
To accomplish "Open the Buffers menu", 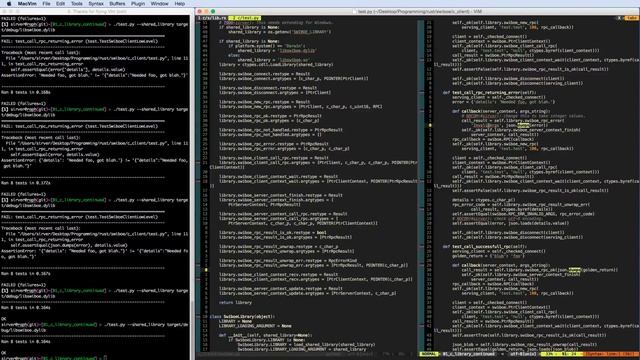I will coord(117,4).
